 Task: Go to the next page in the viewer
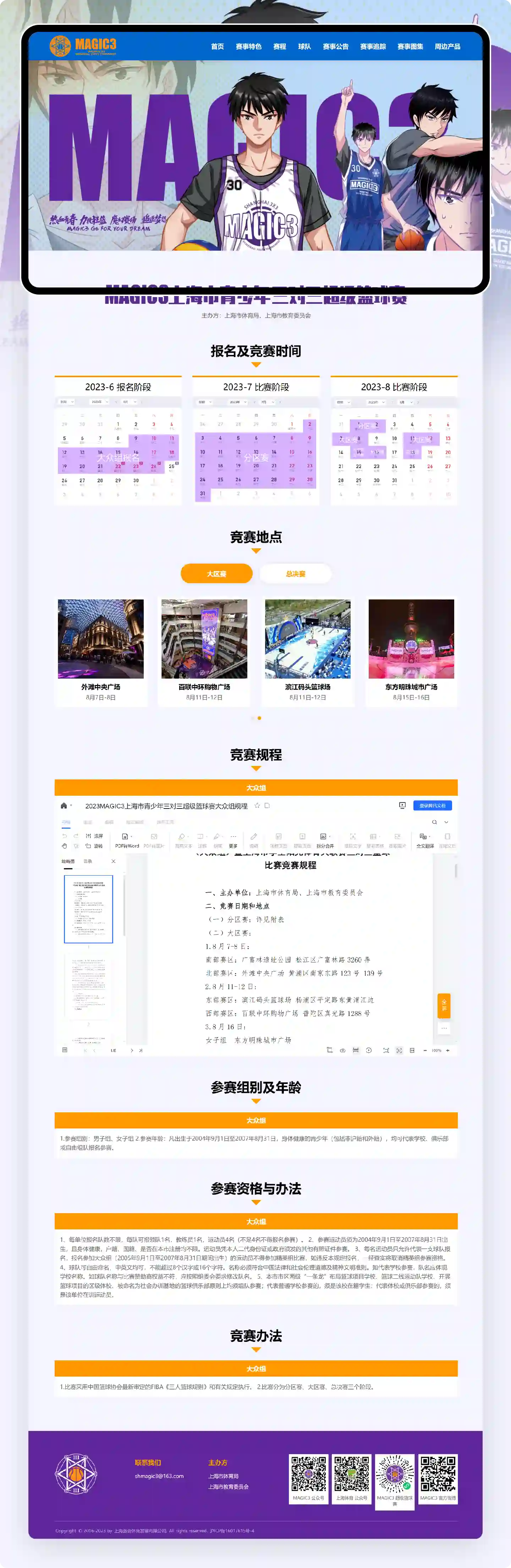131,1050
